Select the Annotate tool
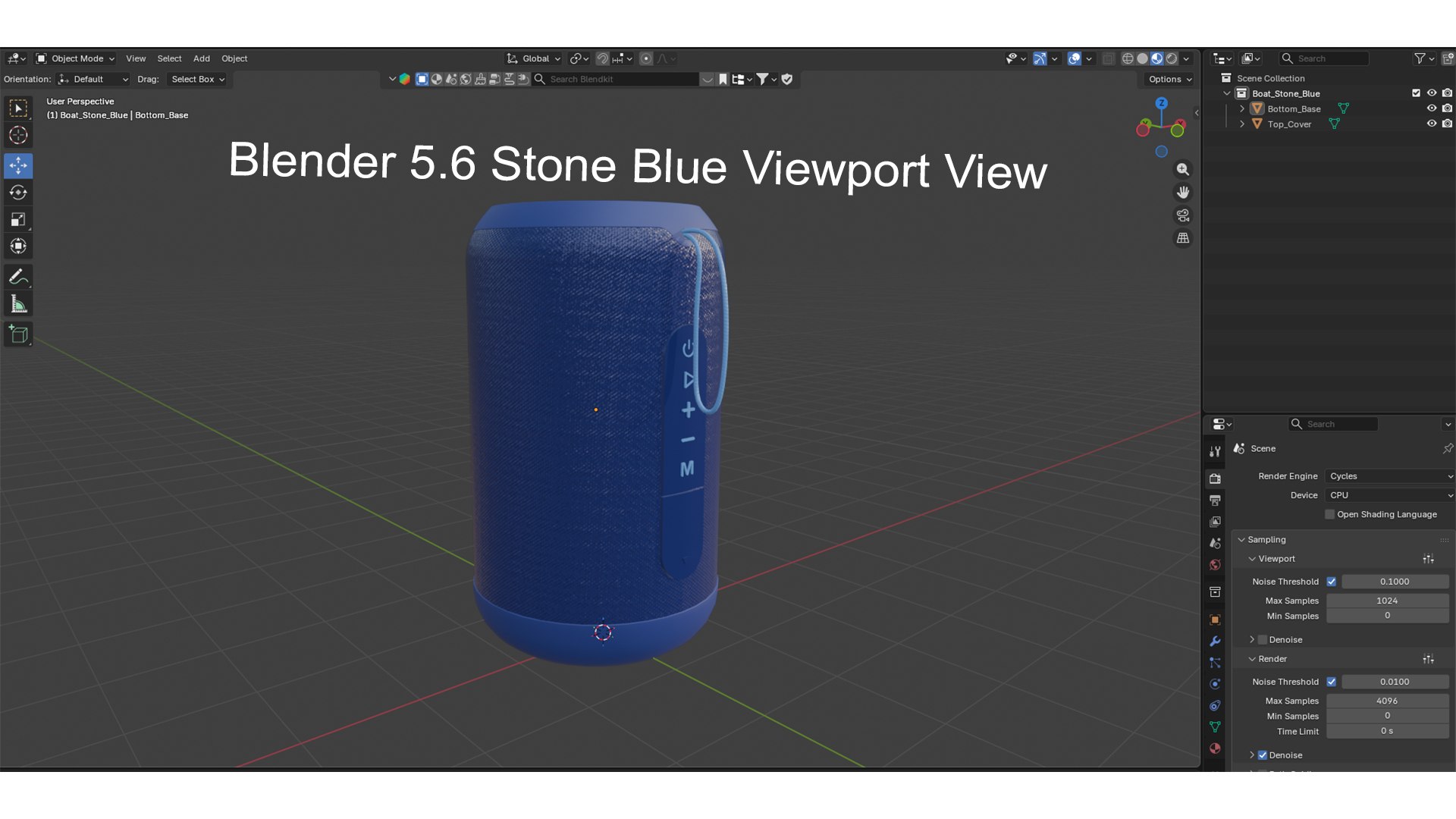The width and height of the screenshot is (1456, 819). pyautogui.click(x=18, y=277)
